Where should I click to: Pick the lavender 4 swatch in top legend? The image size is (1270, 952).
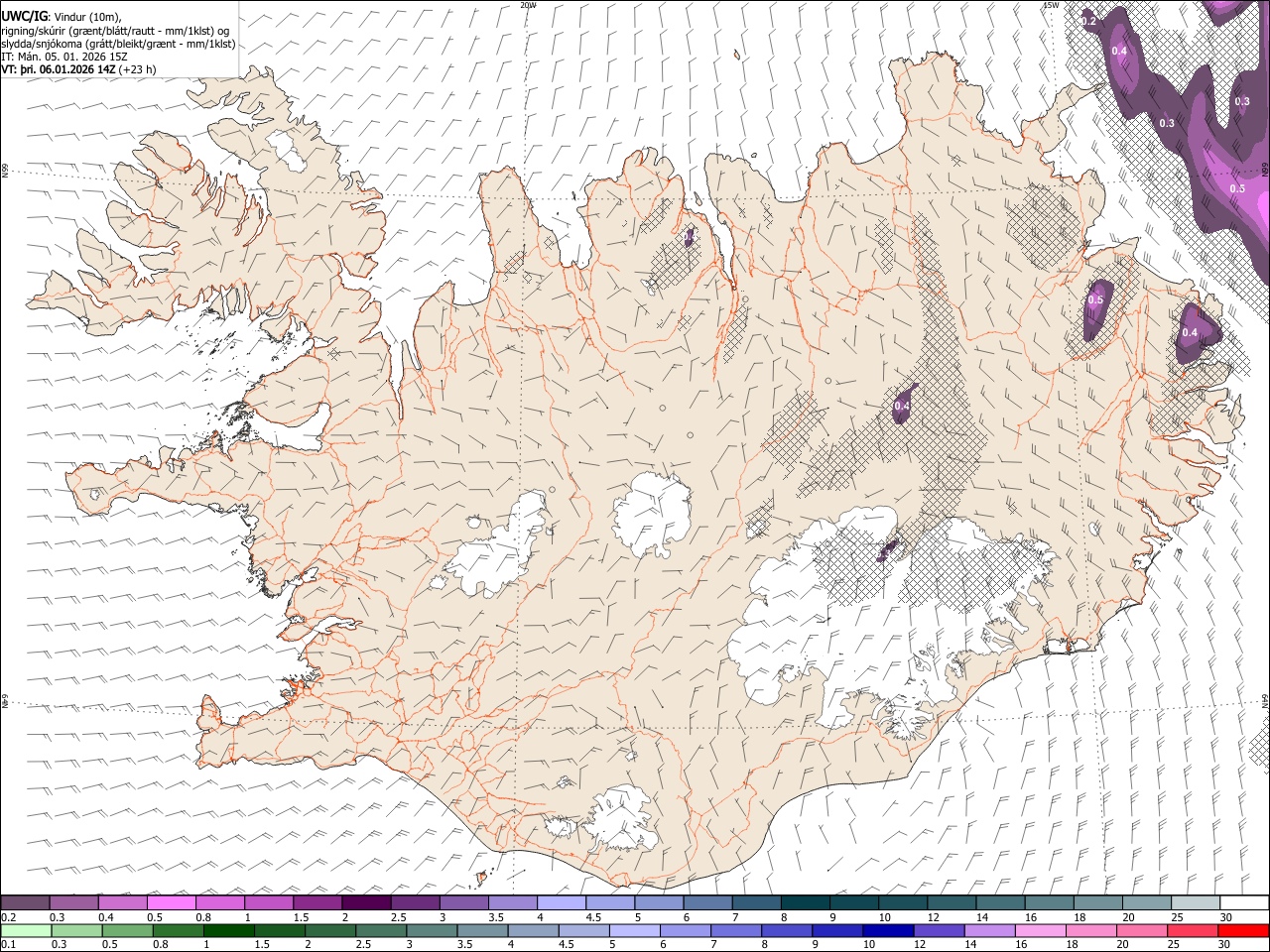pos(561,902)
